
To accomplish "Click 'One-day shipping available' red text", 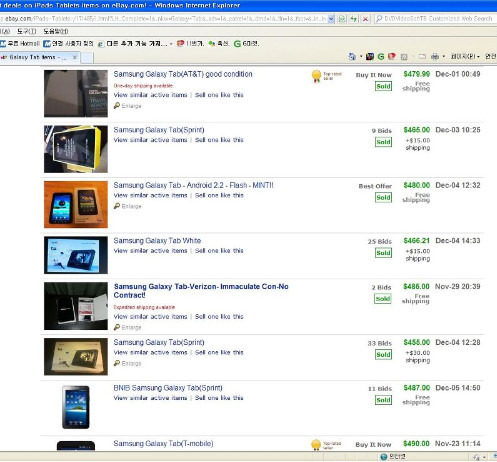I will click(143, 86).
